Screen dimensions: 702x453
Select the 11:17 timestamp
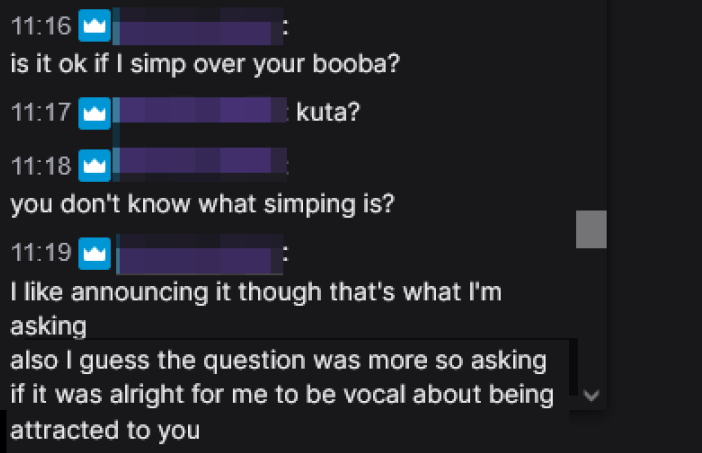40,113
